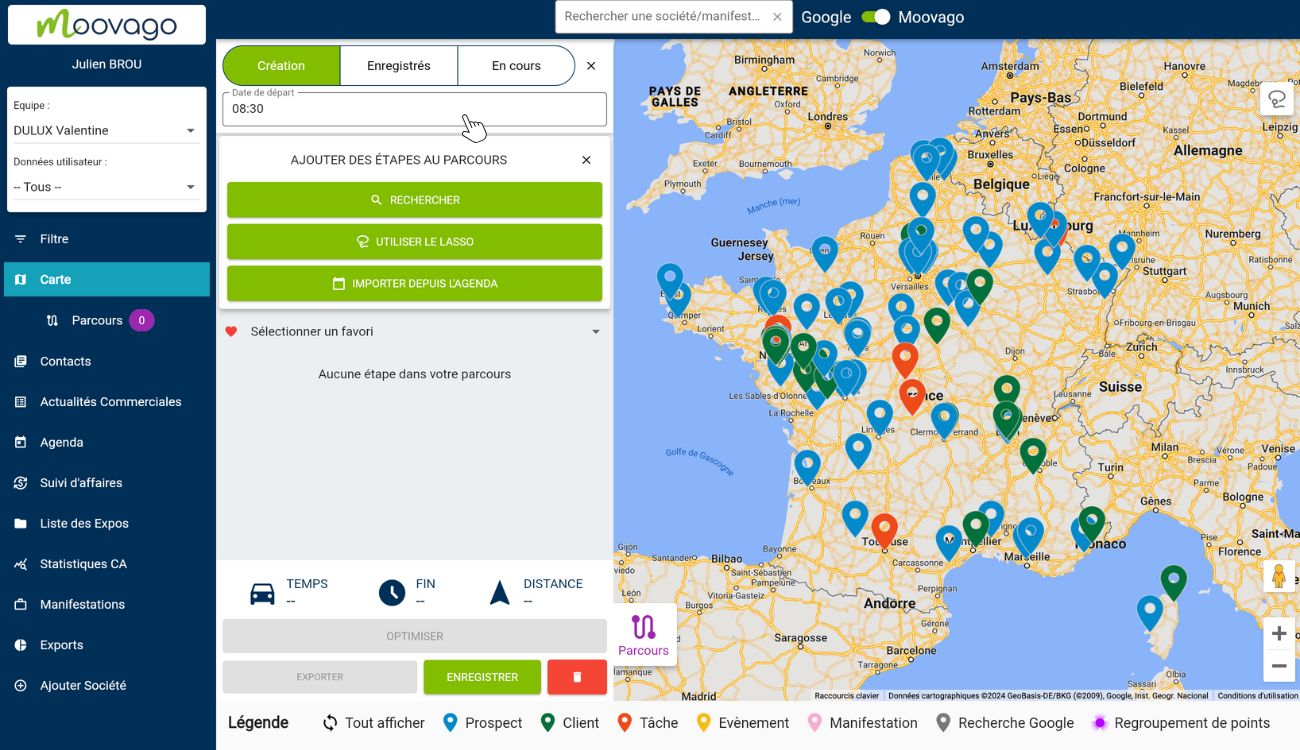Viewport: 1300px width, 750px height.
Task: Close the Ajouter des étapes box
Action: coord(586,160)
